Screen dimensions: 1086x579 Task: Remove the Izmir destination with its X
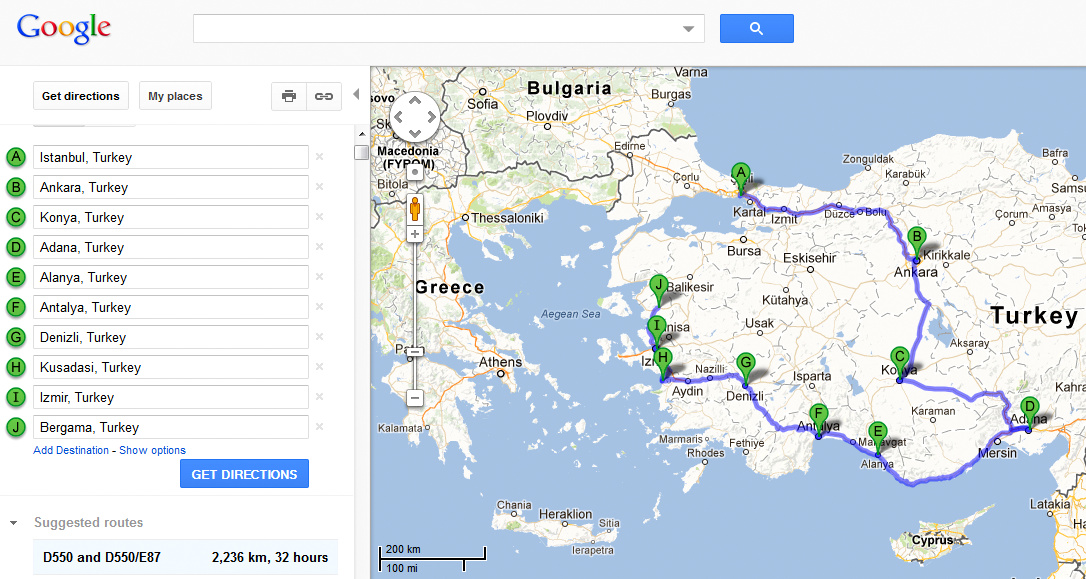pos(319,397)
